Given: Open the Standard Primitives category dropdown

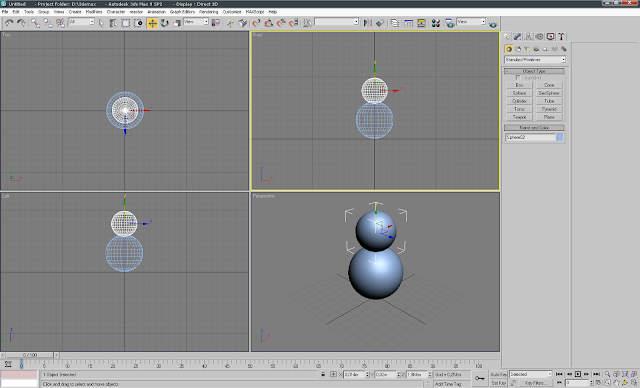Looking at the screenshot, I should 535,60.
